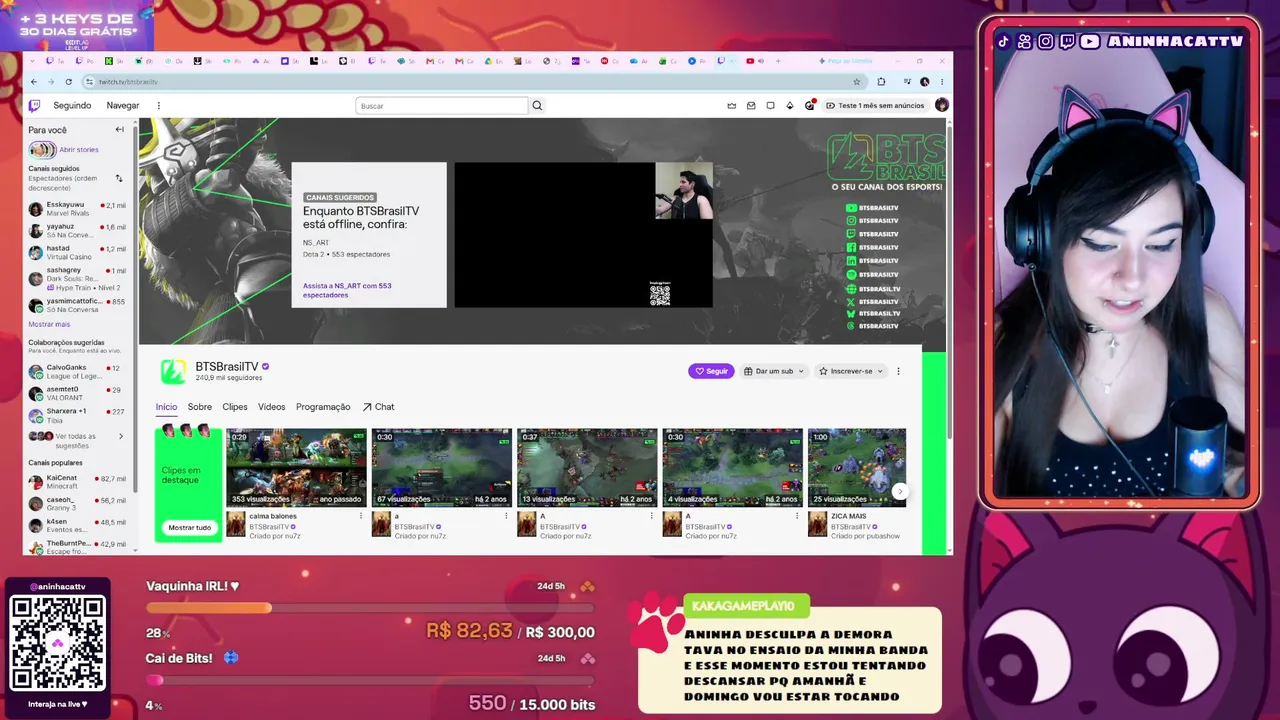Image resolution: width=1280 pixels, height=720 pixels.
Task: Open the notifications icon with red badge
Action: [810, 105]
